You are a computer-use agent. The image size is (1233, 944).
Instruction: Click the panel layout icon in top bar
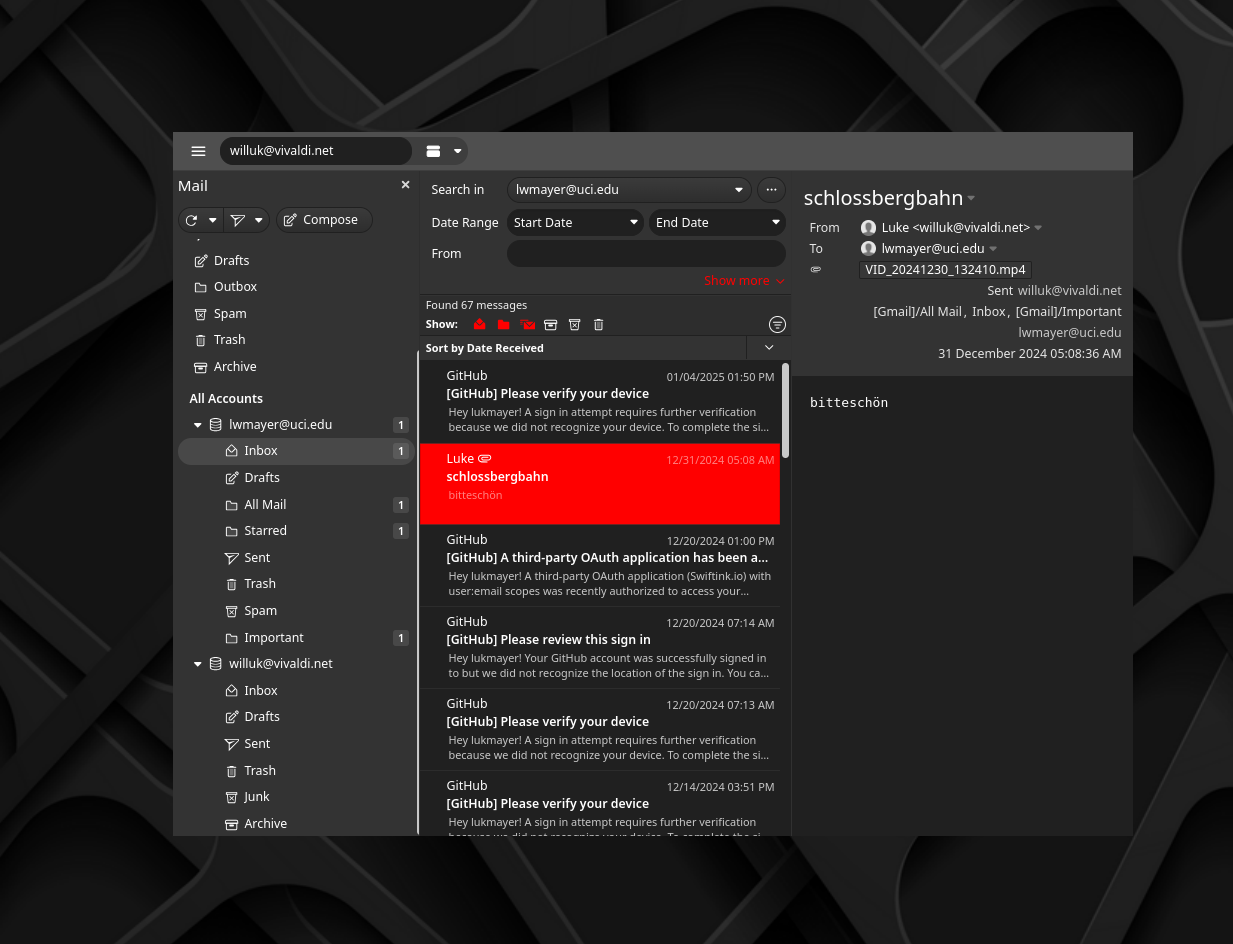click(433, 151)
